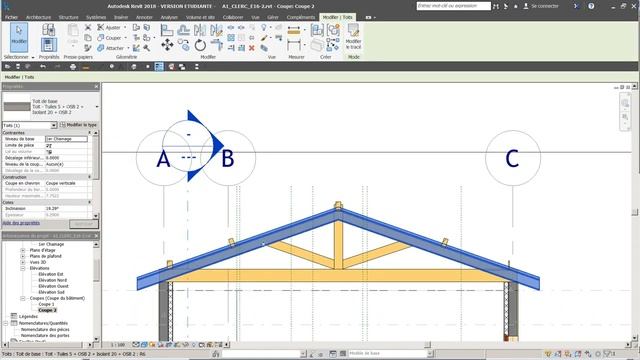Open the Compléments ribbon tab
640x360 pixels.
pyautogui.click(x=301, y=17)
